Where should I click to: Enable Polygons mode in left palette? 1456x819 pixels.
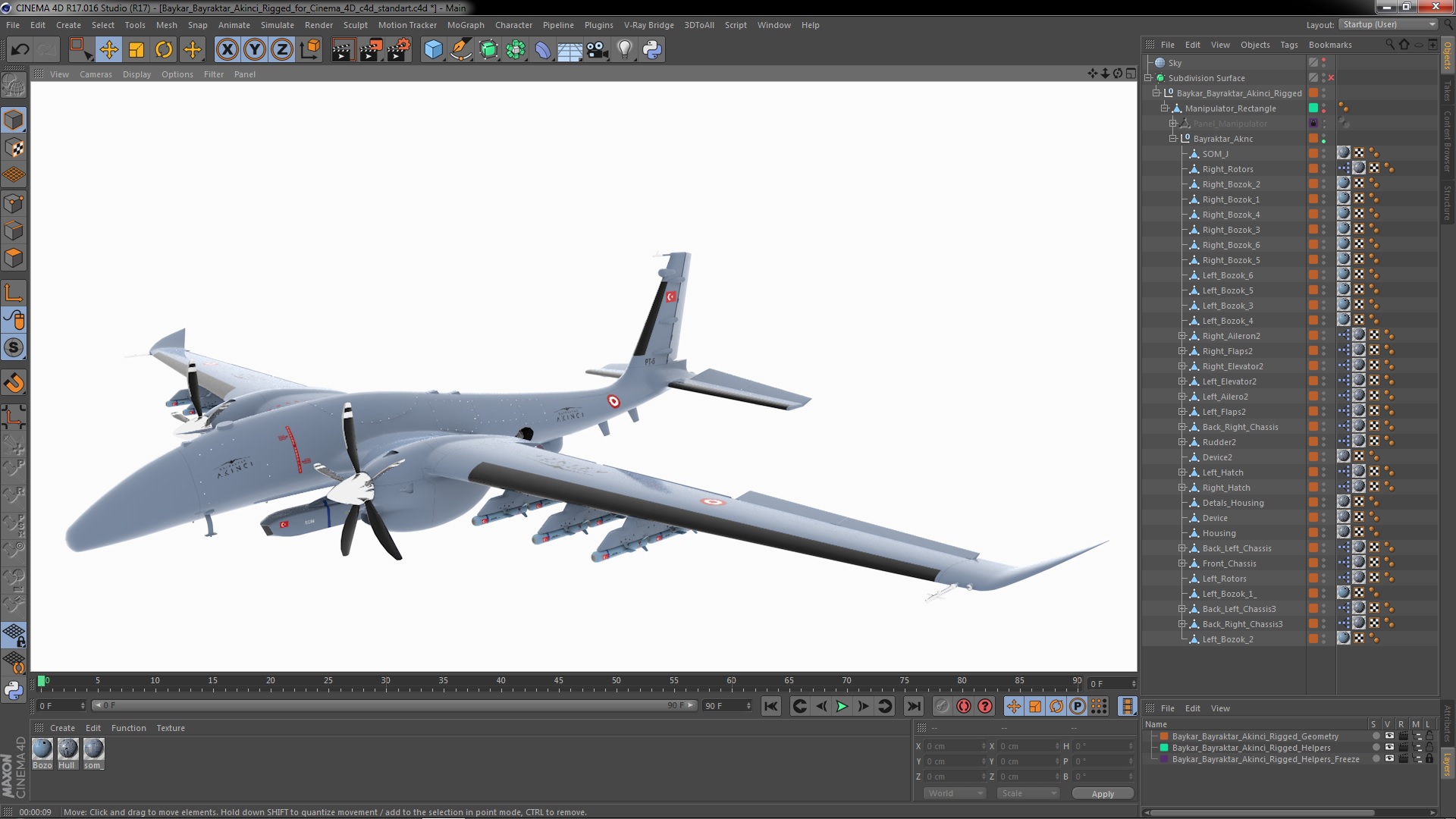14,259
